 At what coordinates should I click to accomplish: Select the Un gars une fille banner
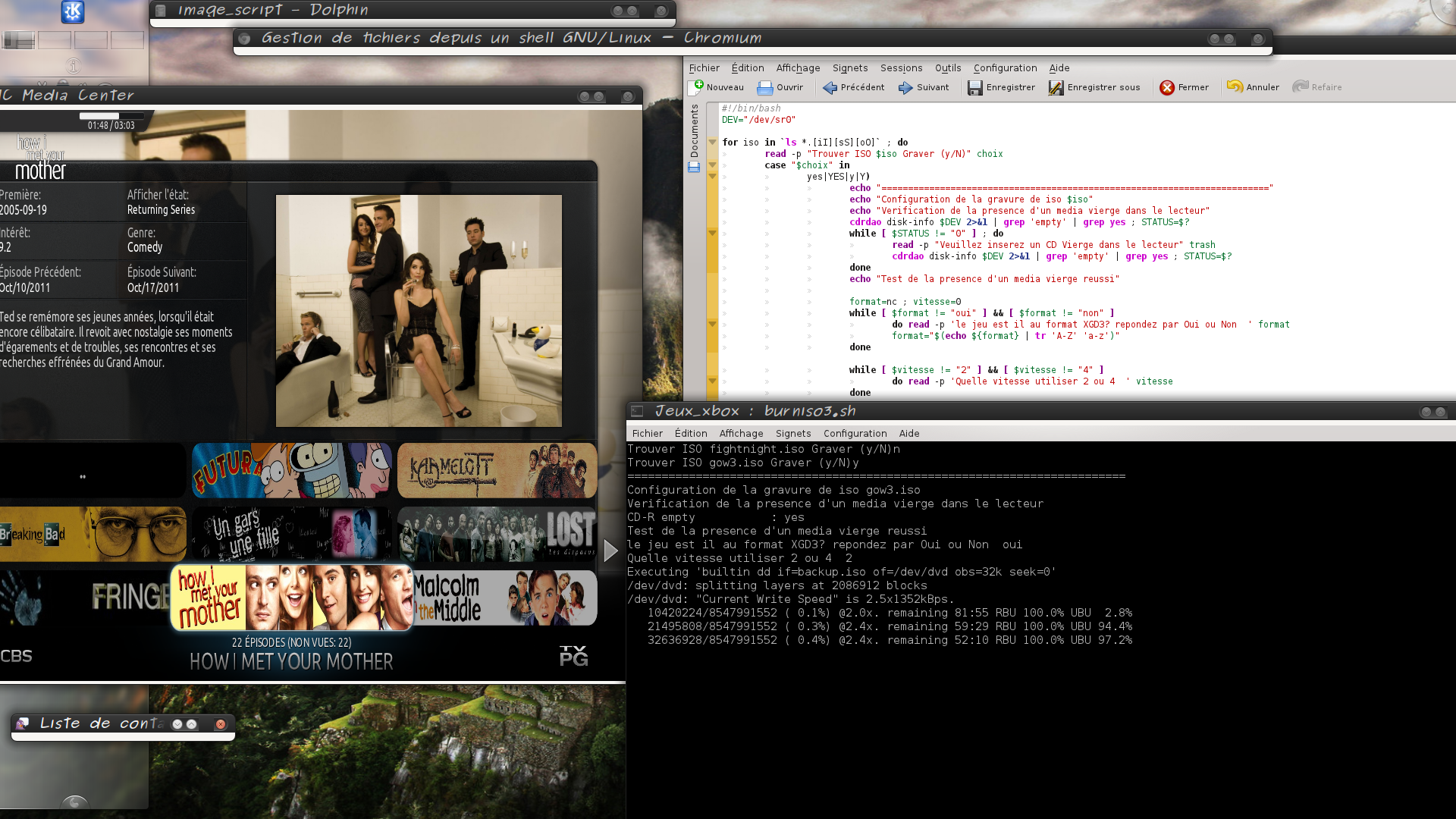[x=292, y=535]
